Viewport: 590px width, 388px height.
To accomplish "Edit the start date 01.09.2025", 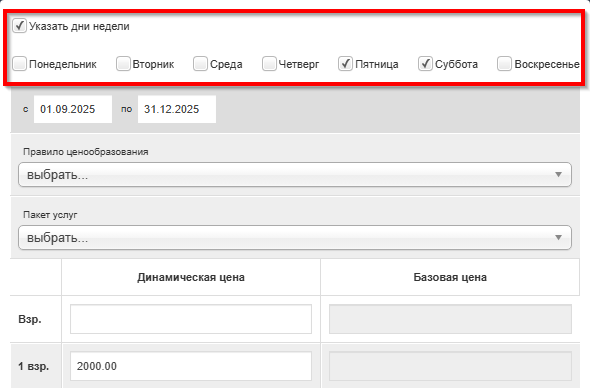I will coord(73,109).
